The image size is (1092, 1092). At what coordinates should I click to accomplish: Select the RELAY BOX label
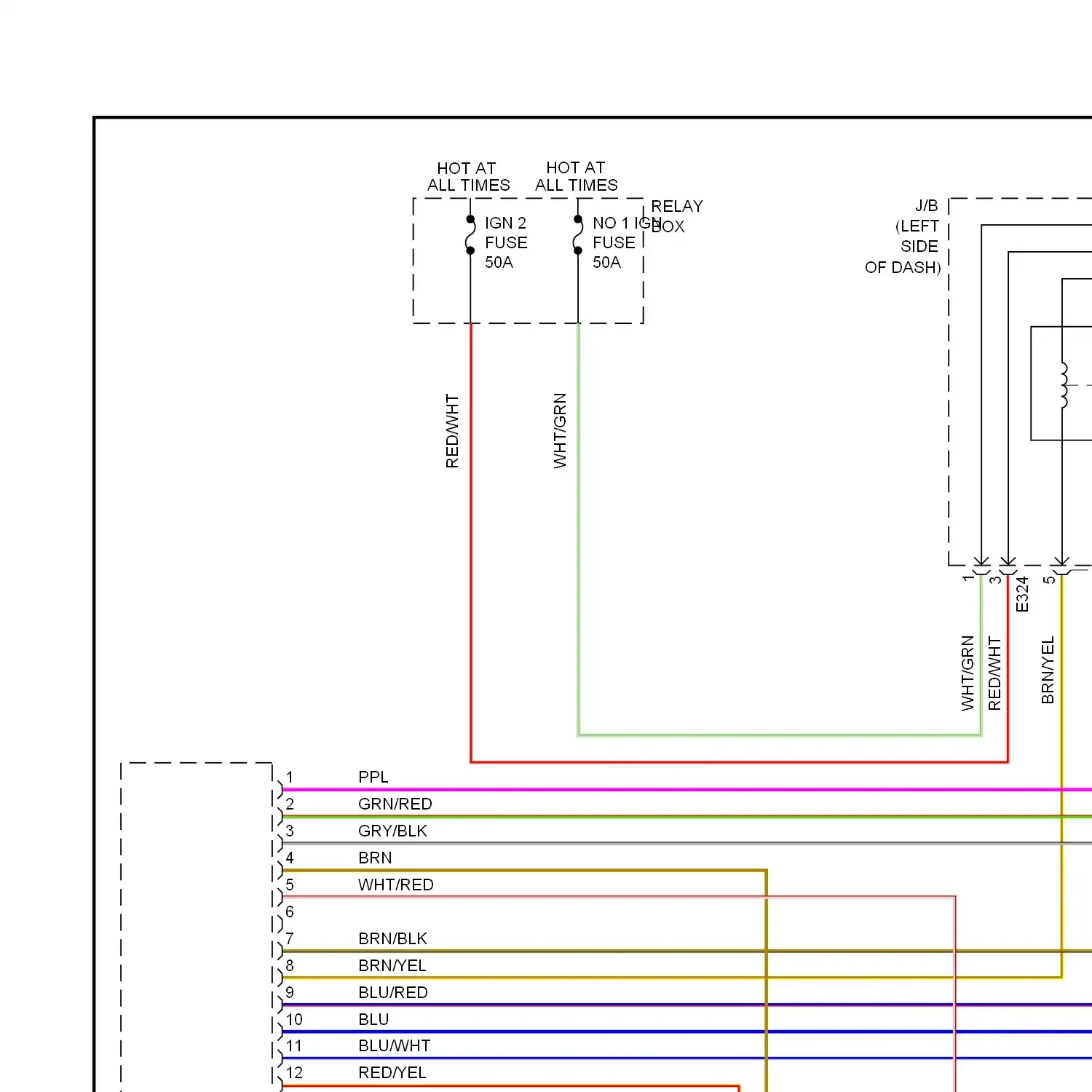tap(677, 216)
